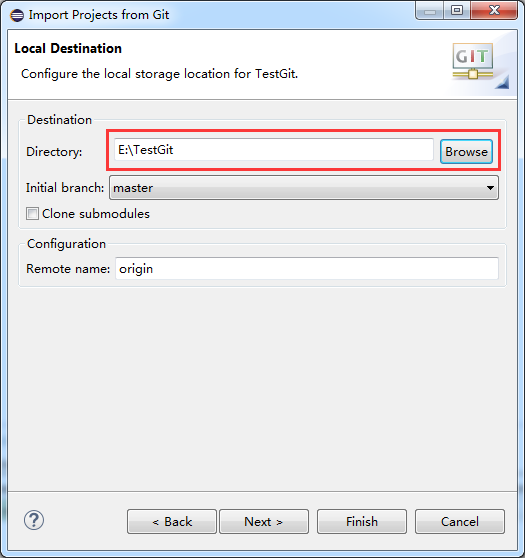This screenshot has width=525, height=558.
Task: Enable the Clone submodules checkbox
Action: coord(32,214)
